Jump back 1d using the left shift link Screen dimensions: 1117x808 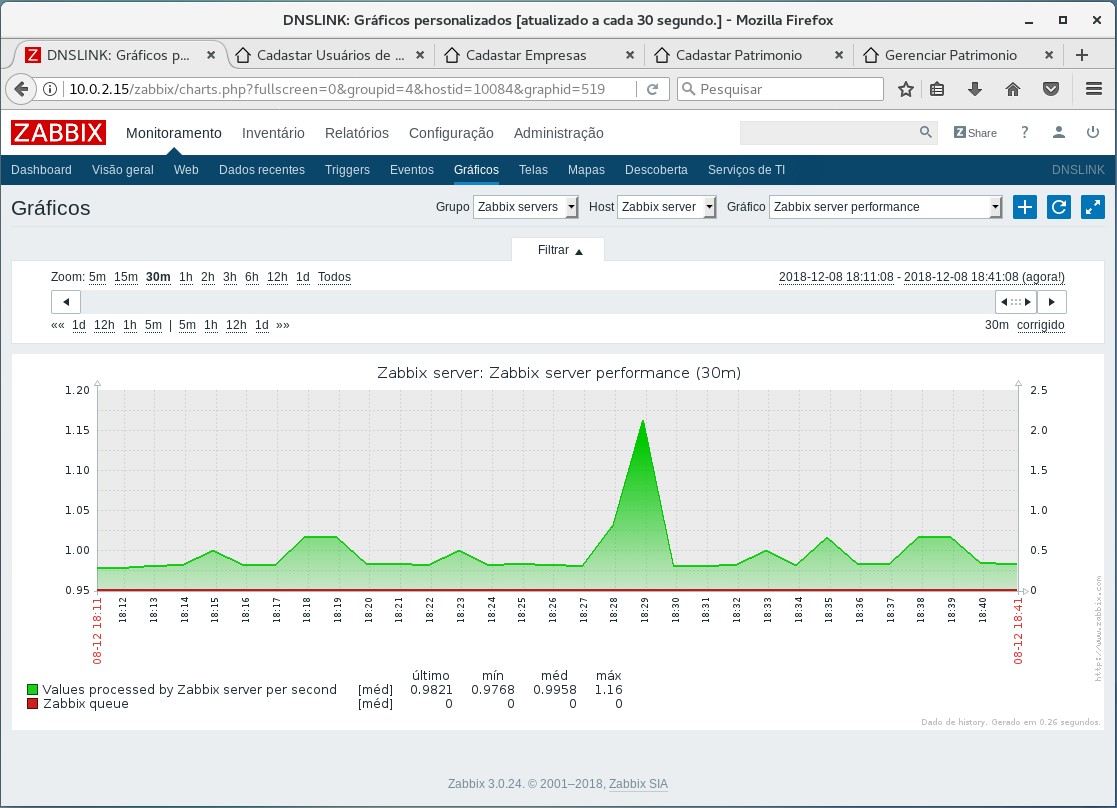point(79,325)
